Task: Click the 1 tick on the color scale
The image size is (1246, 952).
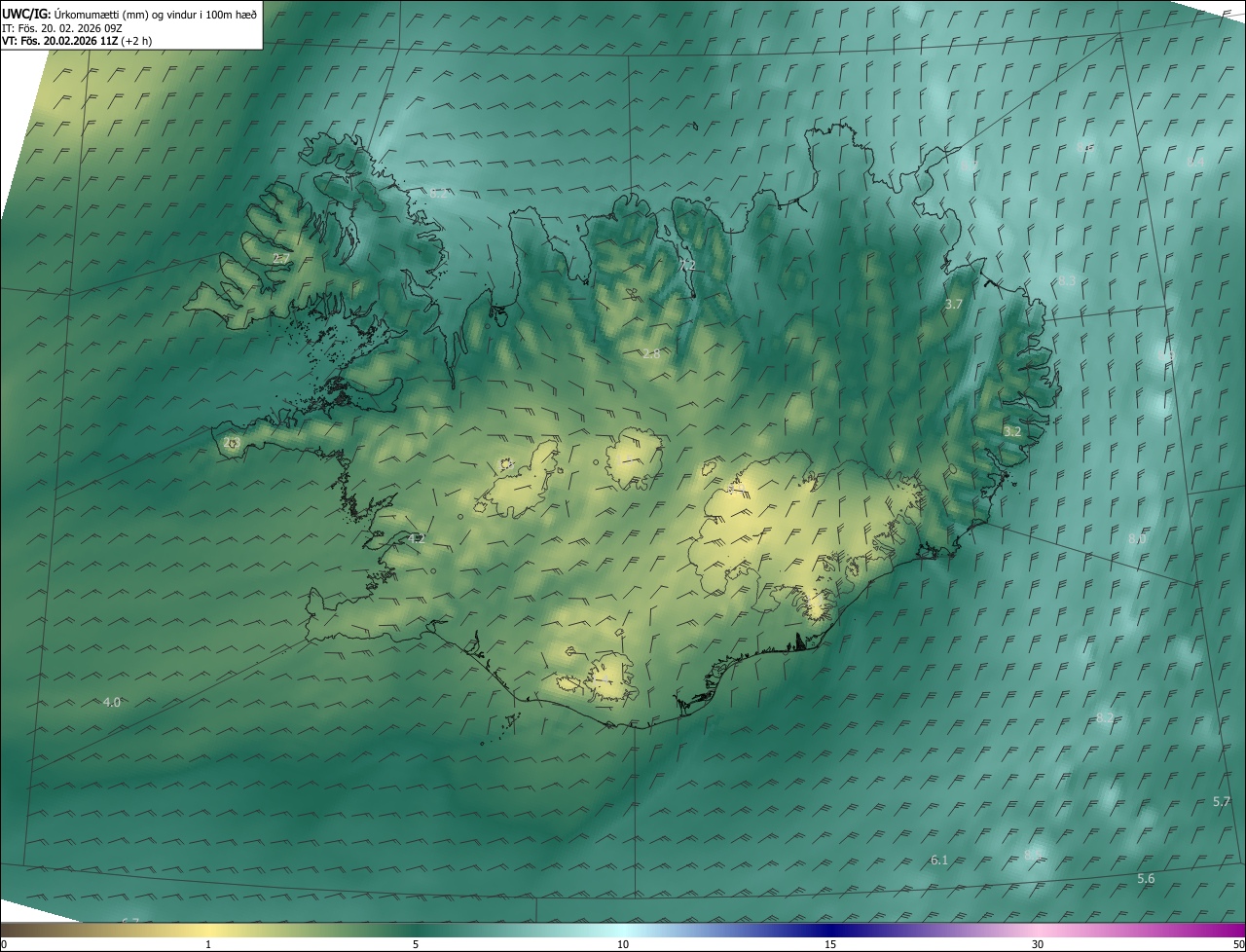Action: click(208, 944)
